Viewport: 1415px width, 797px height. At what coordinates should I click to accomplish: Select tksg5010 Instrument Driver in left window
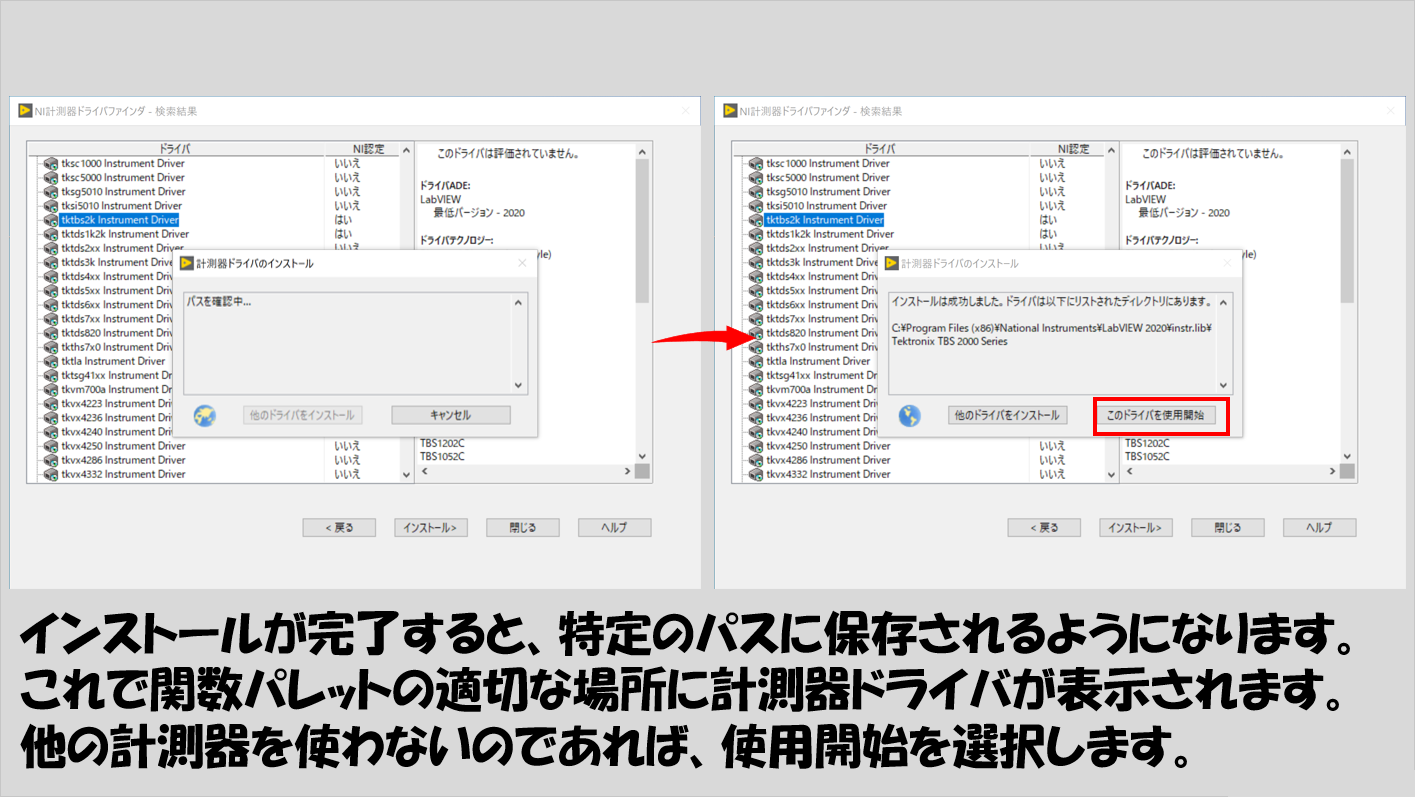pos(123,191)
